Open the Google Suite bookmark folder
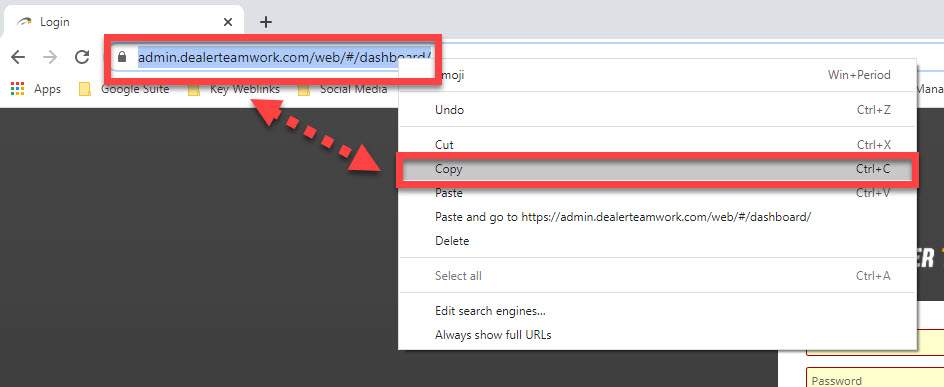The image size is (944, 387). (x=124, y=89)
